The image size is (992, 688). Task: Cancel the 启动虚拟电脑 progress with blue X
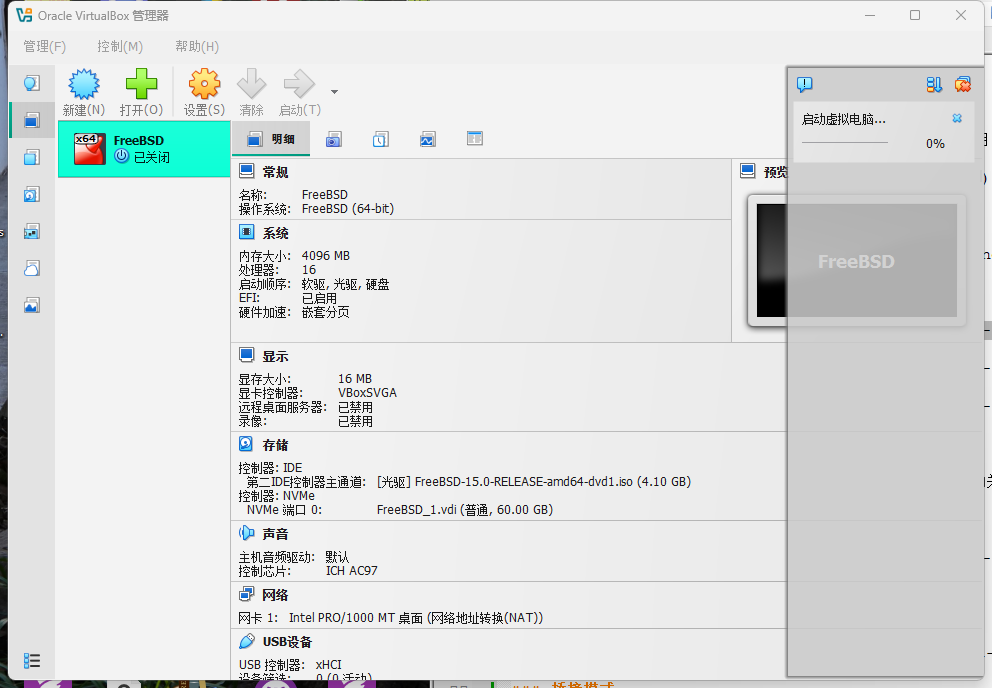957,118
